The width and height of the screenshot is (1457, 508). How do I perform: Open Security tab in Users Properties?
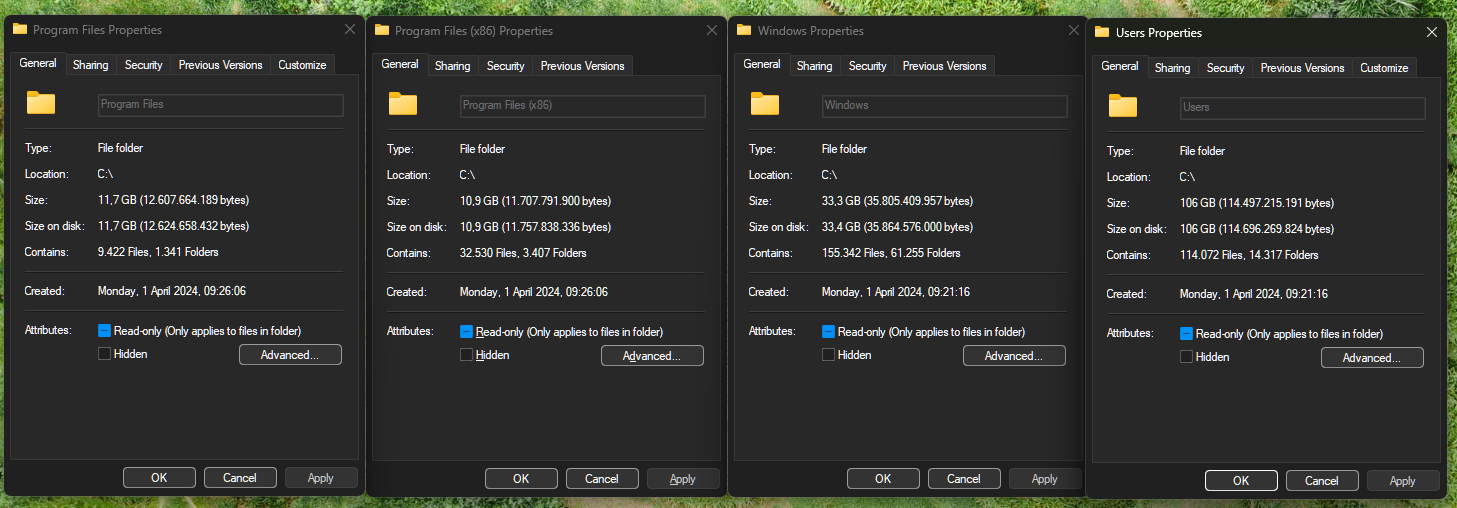click(x=1225, y=68)
